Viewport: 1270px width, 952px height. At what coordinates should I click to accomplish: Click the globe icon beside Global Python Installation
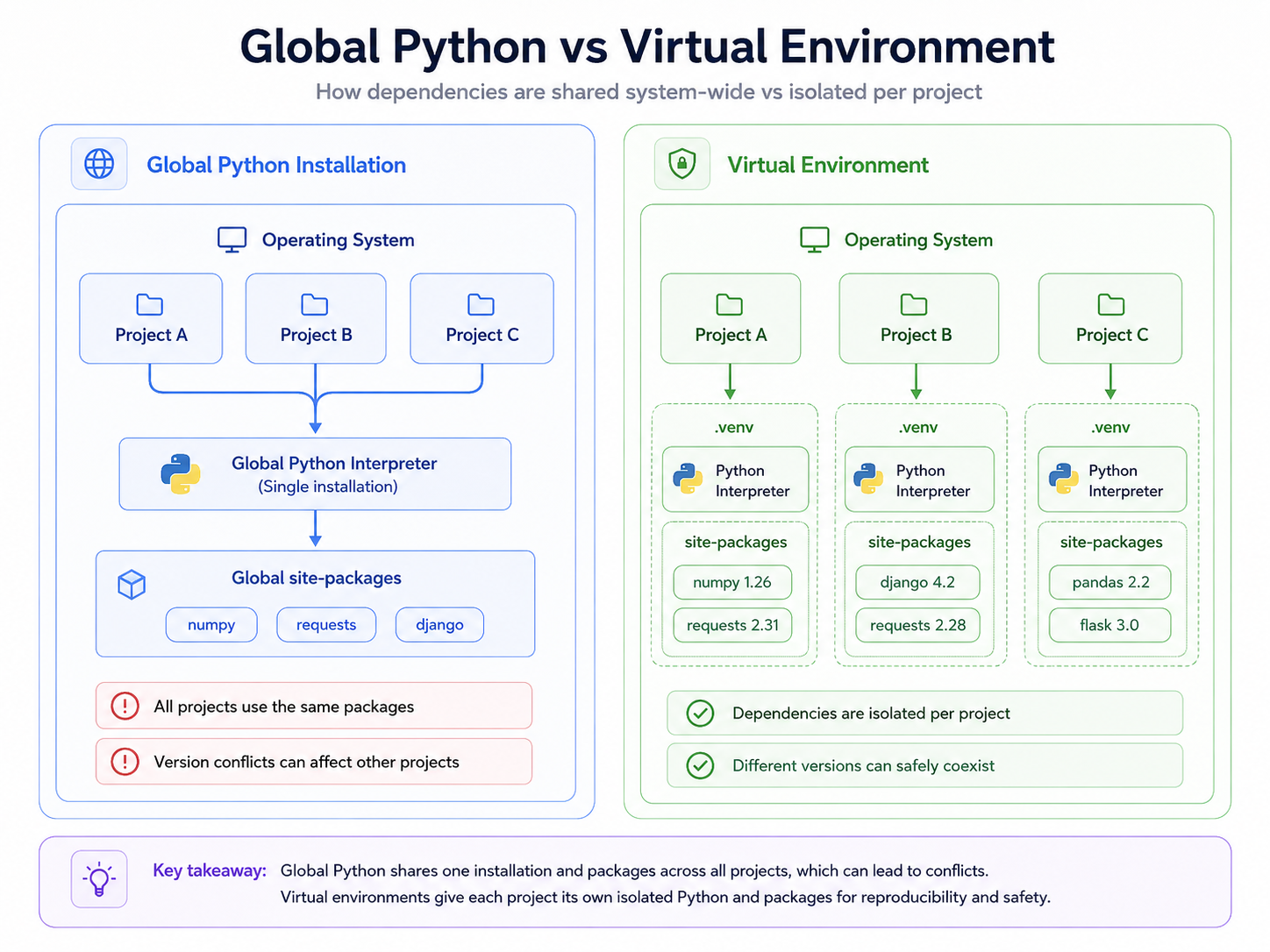coord(99,164)
